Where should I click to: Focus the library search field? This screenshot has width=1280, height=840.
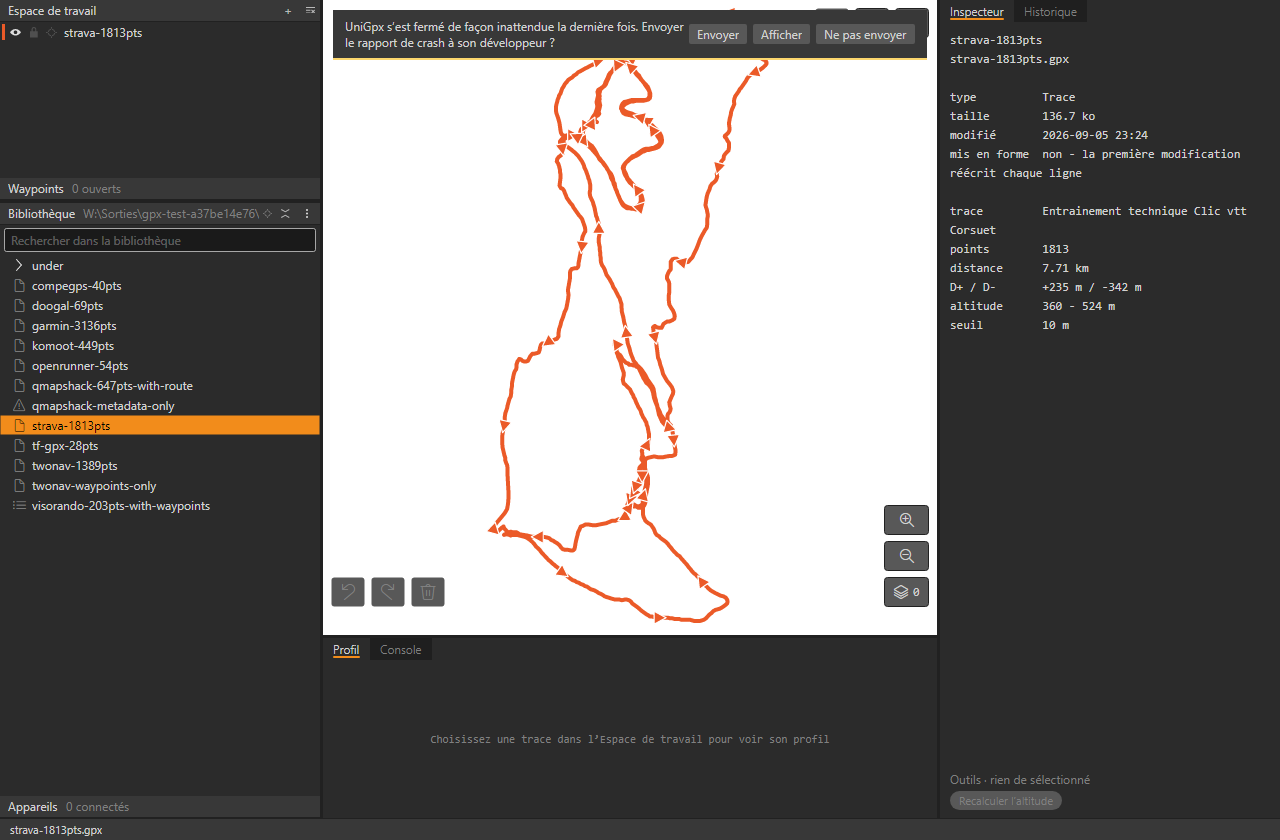[160, 240]
